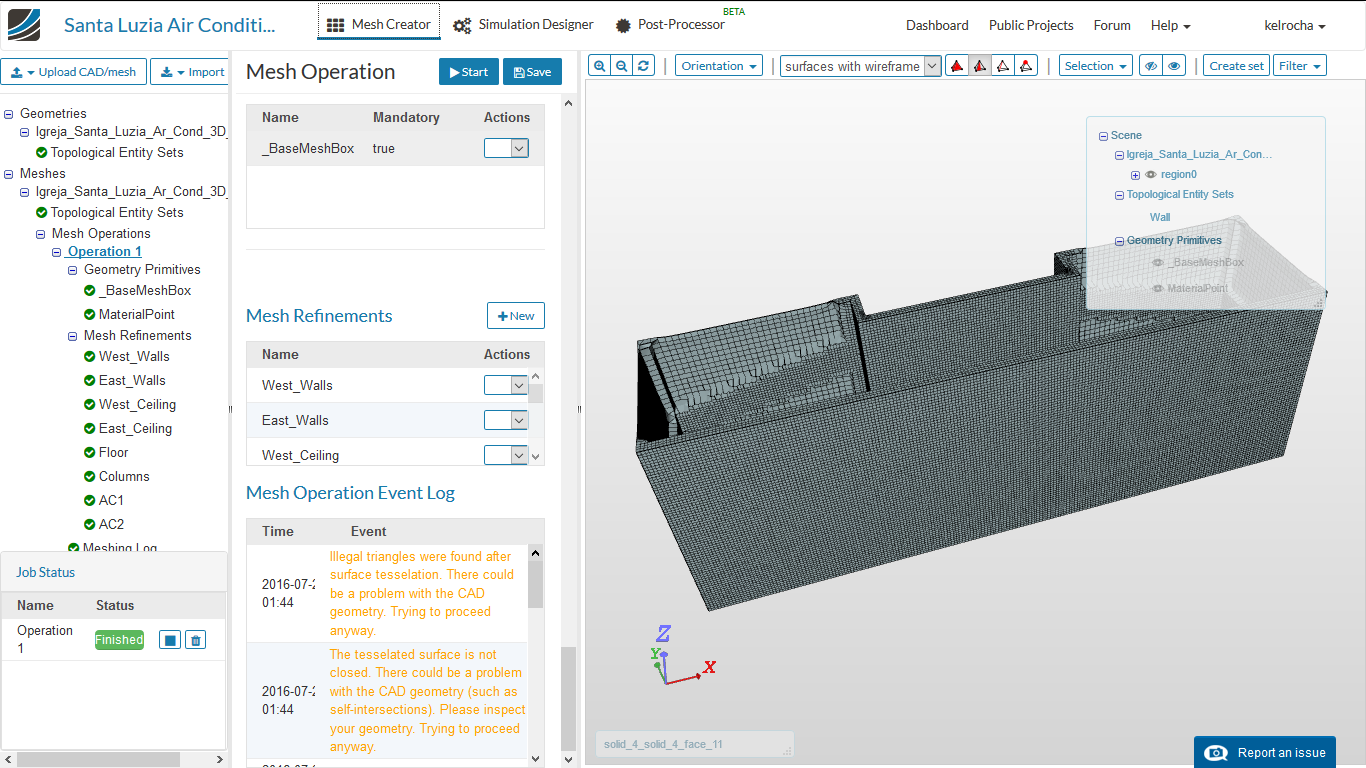Click the Start mesh operation button
1366x768 pixels.
(x=468, y=72)
